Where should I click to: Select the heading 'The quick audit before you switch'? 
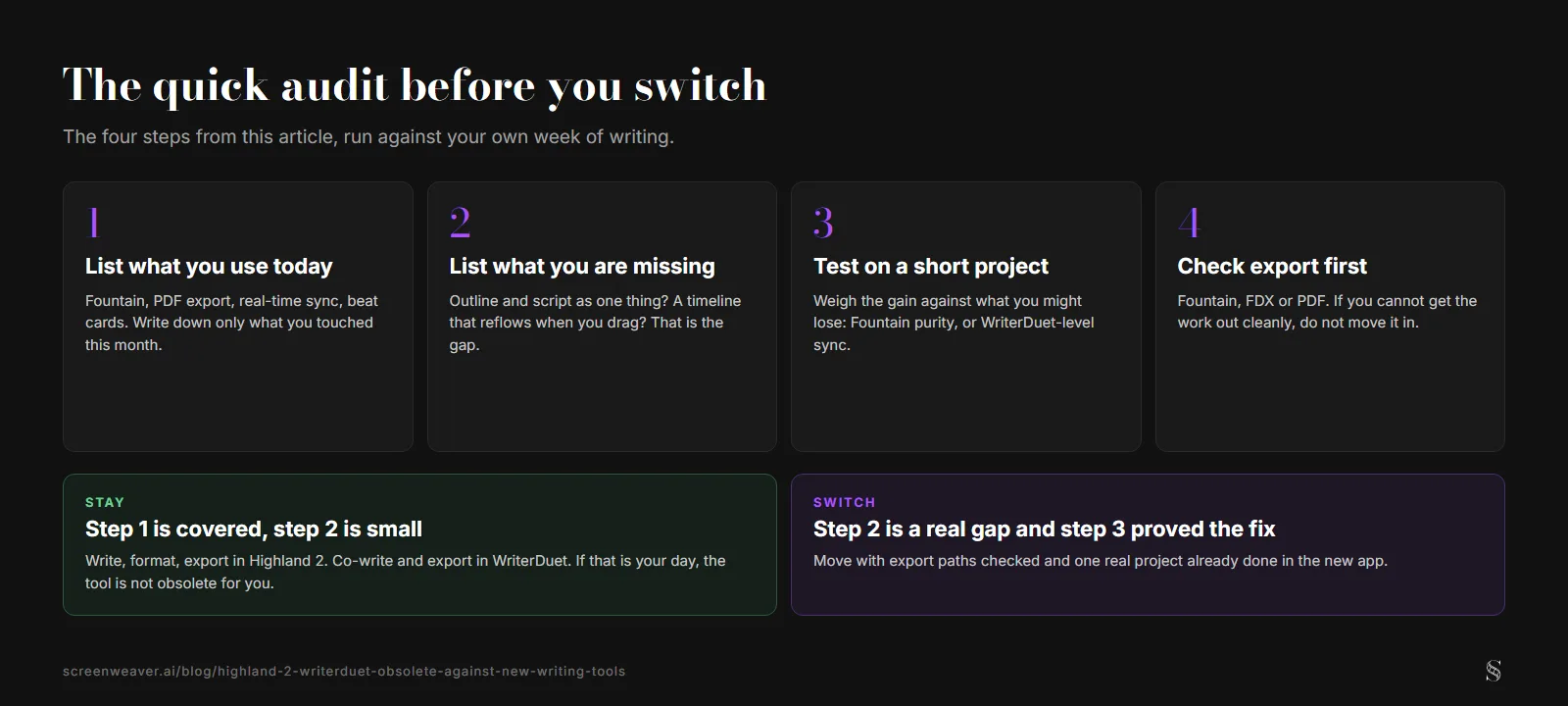(415, 85)
